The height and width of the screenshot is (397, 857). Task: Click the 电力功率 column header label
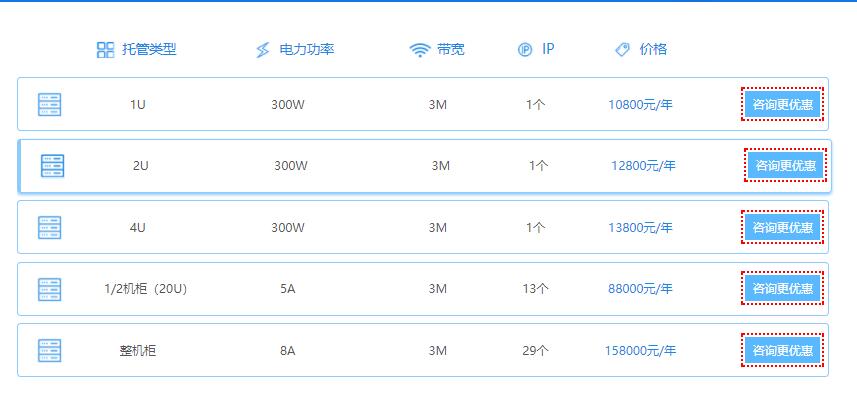[307, 49]
